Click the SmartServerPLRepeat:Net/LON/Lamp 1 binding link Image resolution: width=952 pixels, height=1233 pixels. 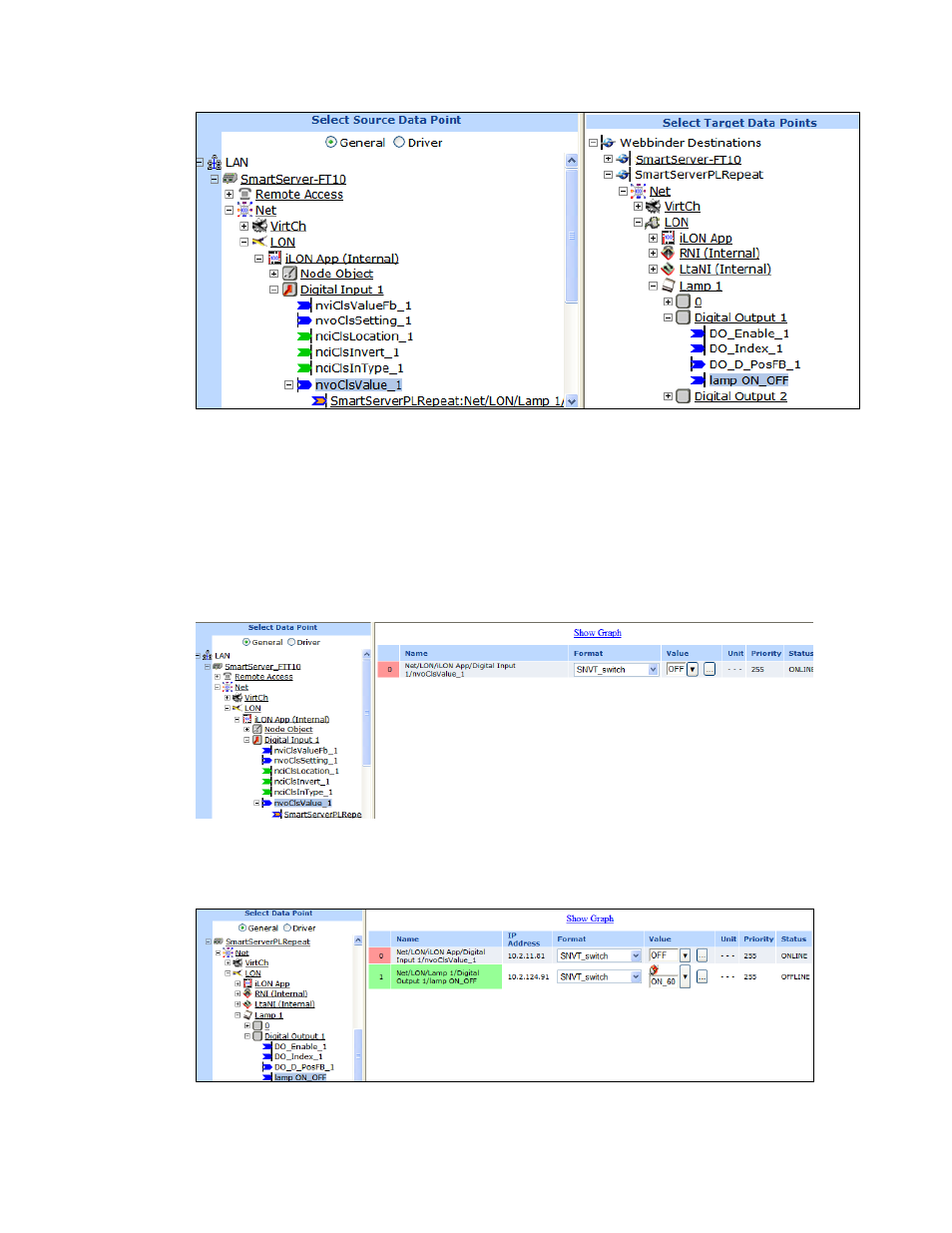(x=446, y=400)
